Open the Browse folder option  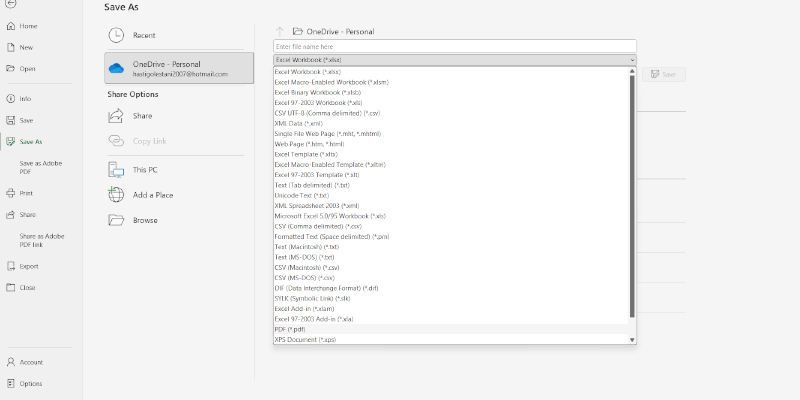coord(115,220)
